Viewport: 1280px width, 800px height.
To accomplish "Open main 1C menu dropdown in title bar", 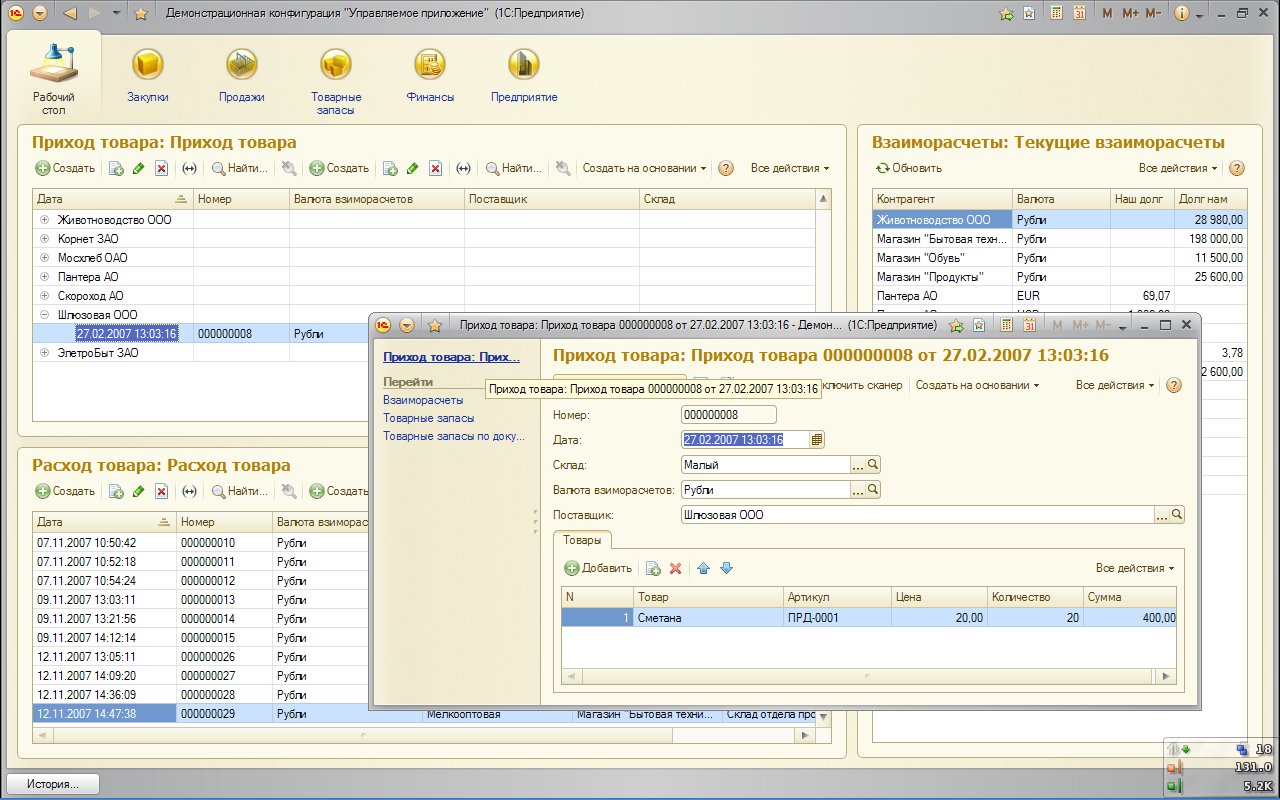I will [39, 14].
